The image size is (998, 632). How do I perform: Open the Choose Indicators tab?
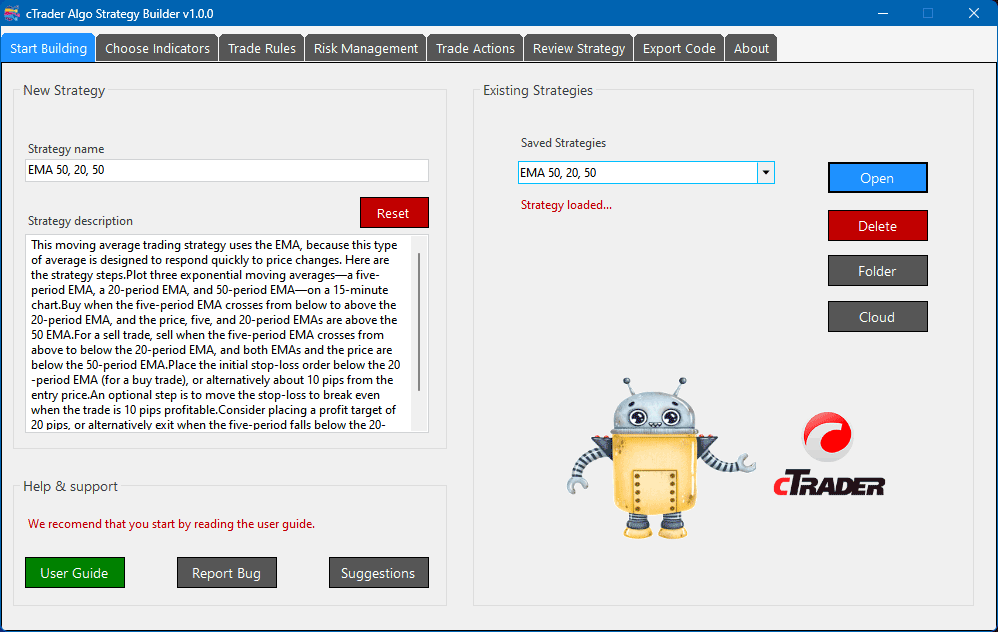click(157, 48)
